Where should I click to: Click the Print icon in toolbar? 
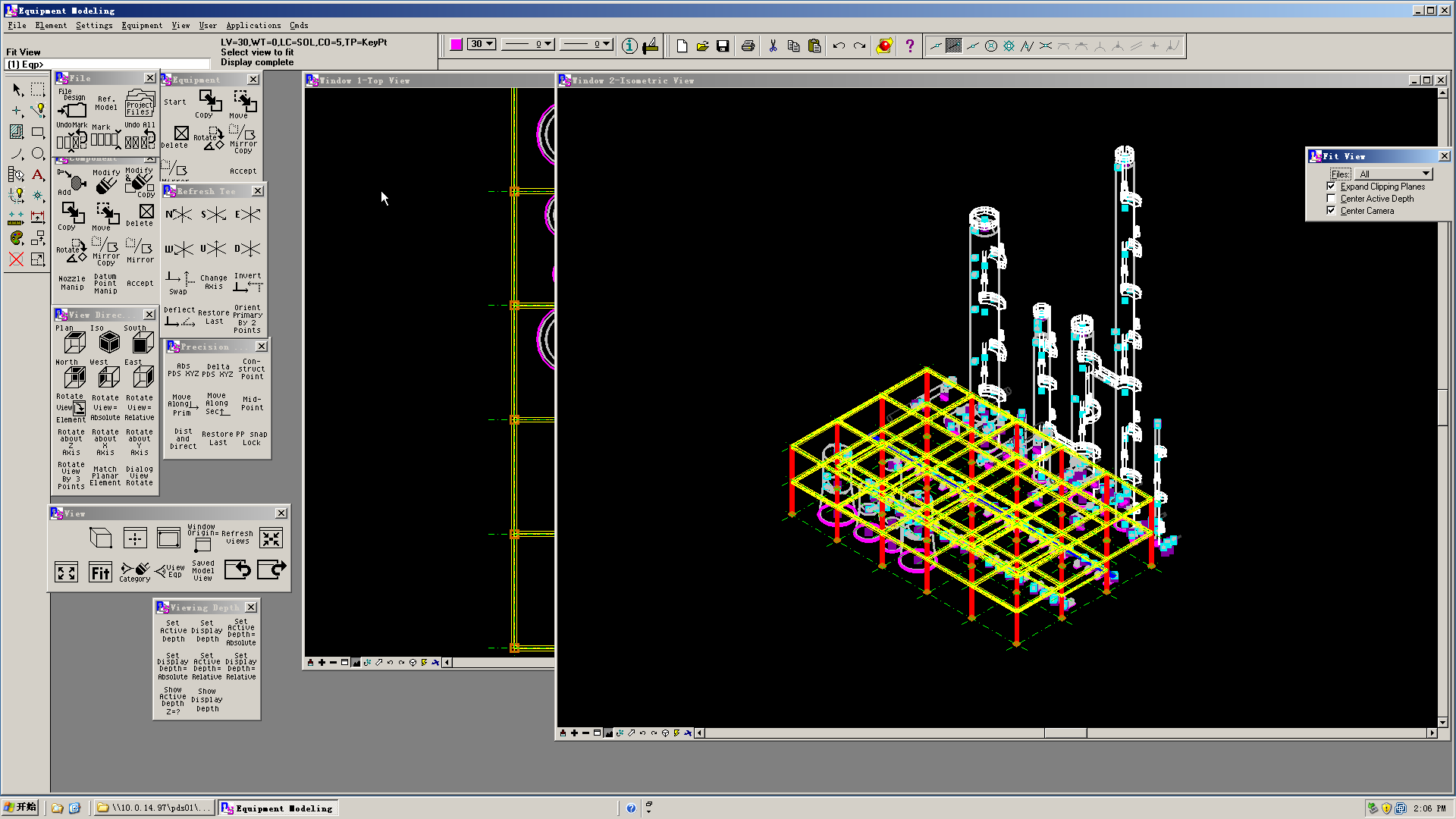pos(748,46)
